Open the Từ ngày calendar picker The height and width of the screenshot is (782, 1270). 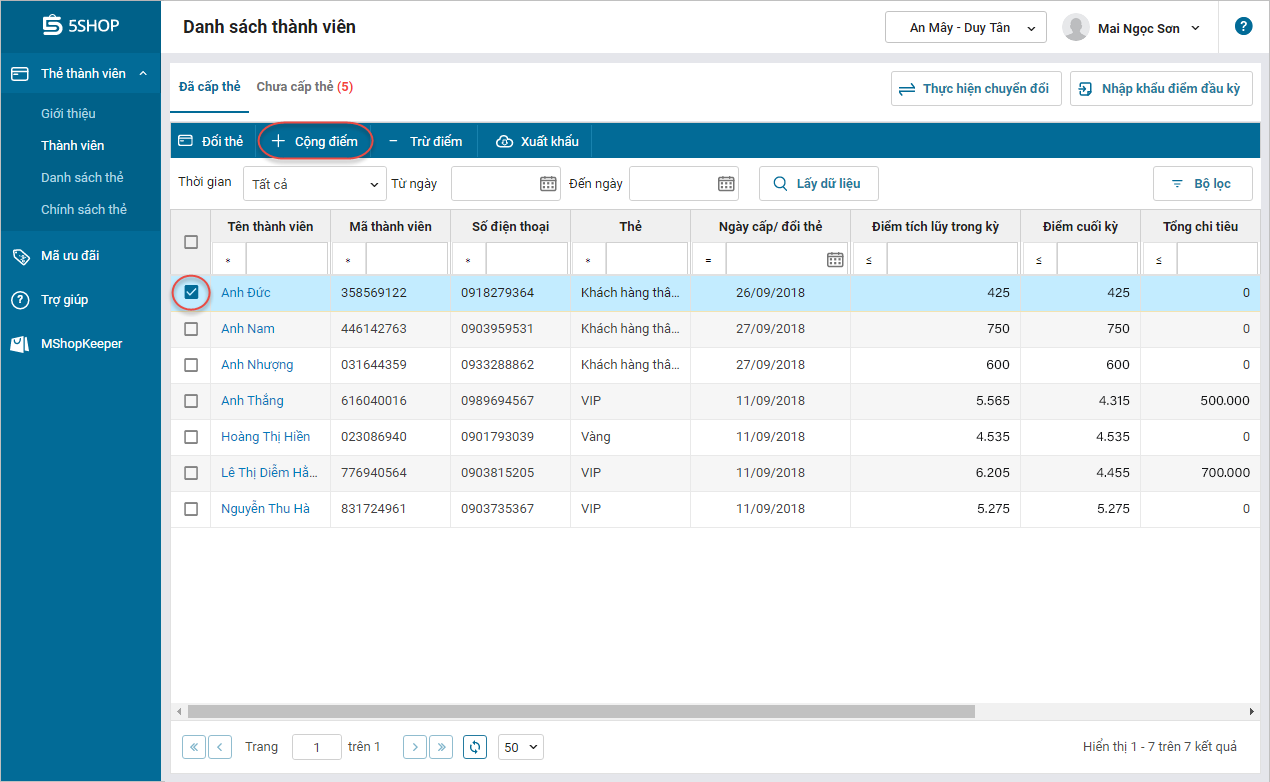pos(548,184)
